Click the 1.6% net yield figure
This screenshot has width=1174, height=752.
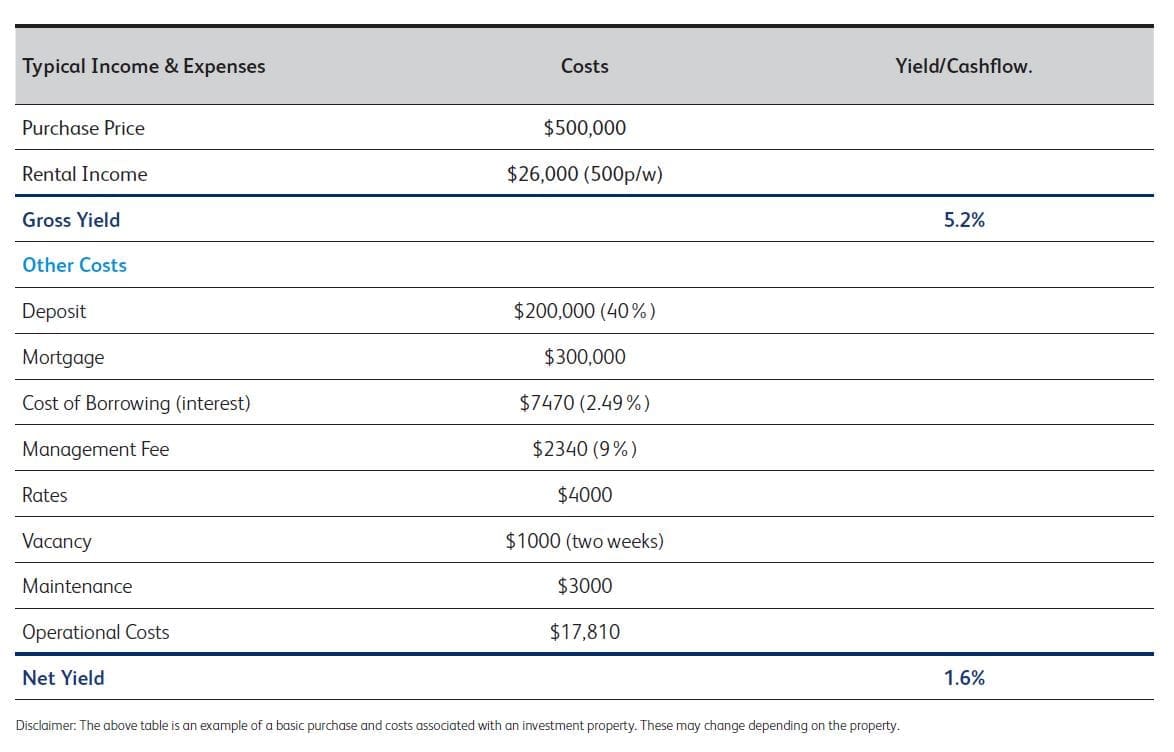964,678
